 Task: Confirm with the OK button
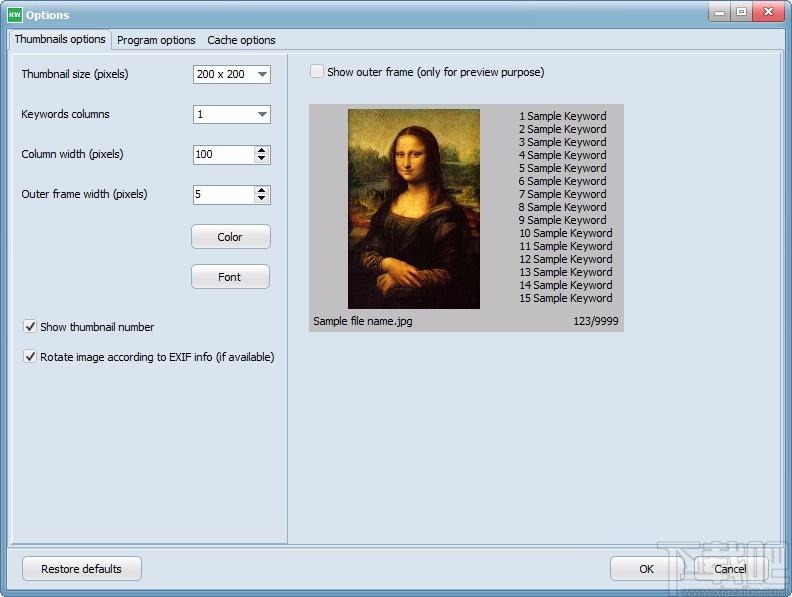pyautogui.click(x=646, y=569)
